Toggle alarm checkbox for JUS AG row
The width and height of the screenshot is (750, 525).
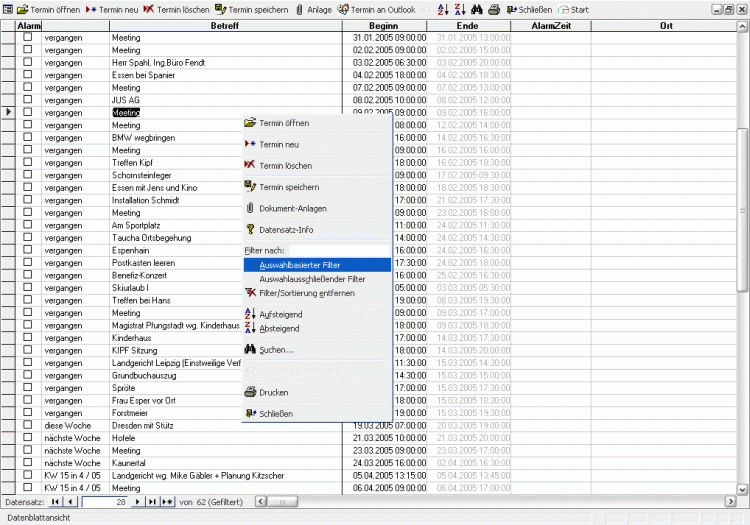(28, 100)
